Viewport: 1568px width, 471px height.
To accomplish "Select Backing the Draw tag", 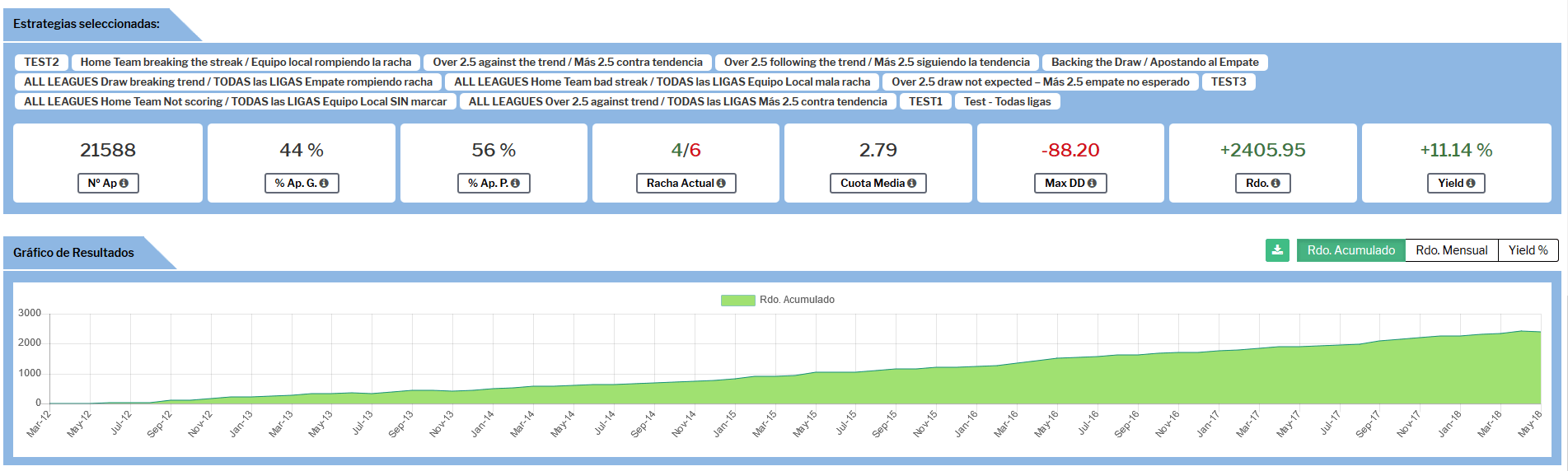I will [x=1155, y=63].
